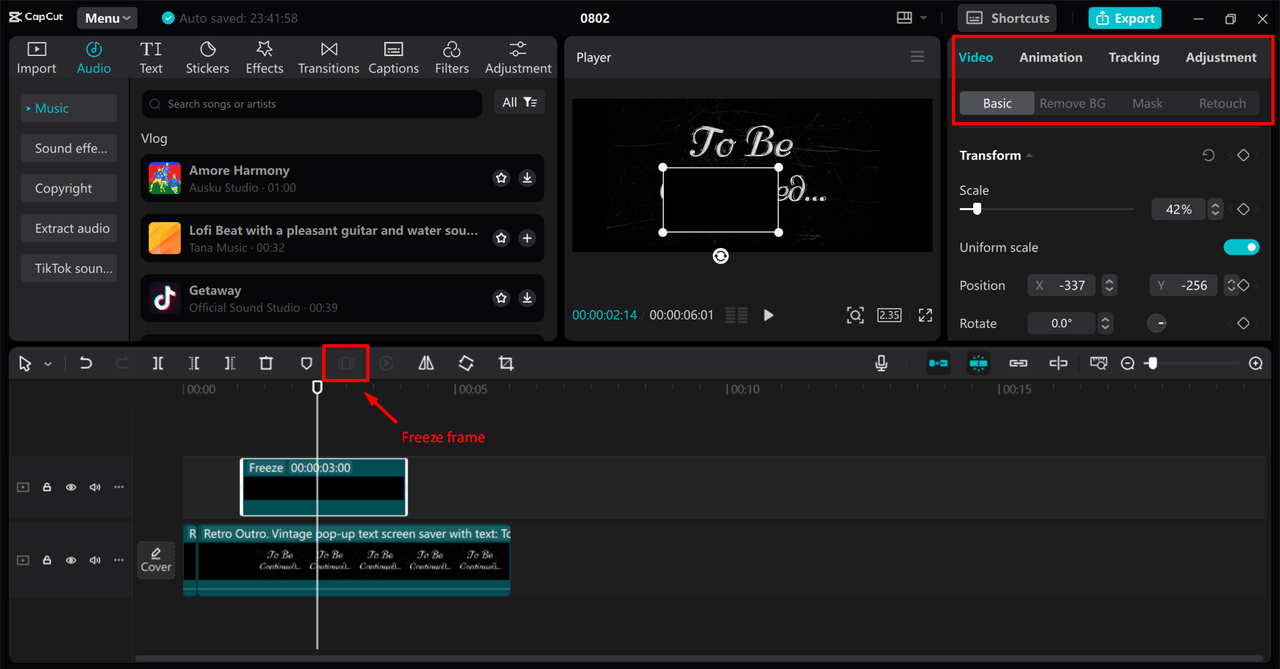This screenshot has height=669, width=1280.
Task: Open the Captions tab
Action: 393,58
